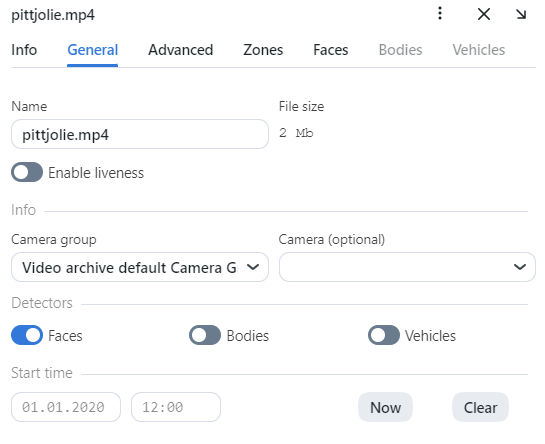Click the diagonal arrow dock panel icon
Image resolution: width=545 pixels, height=444 pixels.
(x=521, y=14)
